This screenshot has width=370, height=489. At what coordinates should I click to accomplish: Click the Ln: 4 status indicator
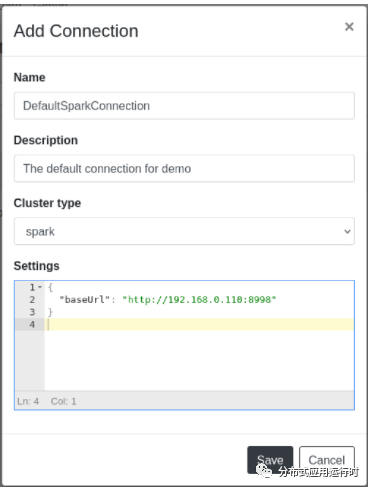[x=28, y=401]
